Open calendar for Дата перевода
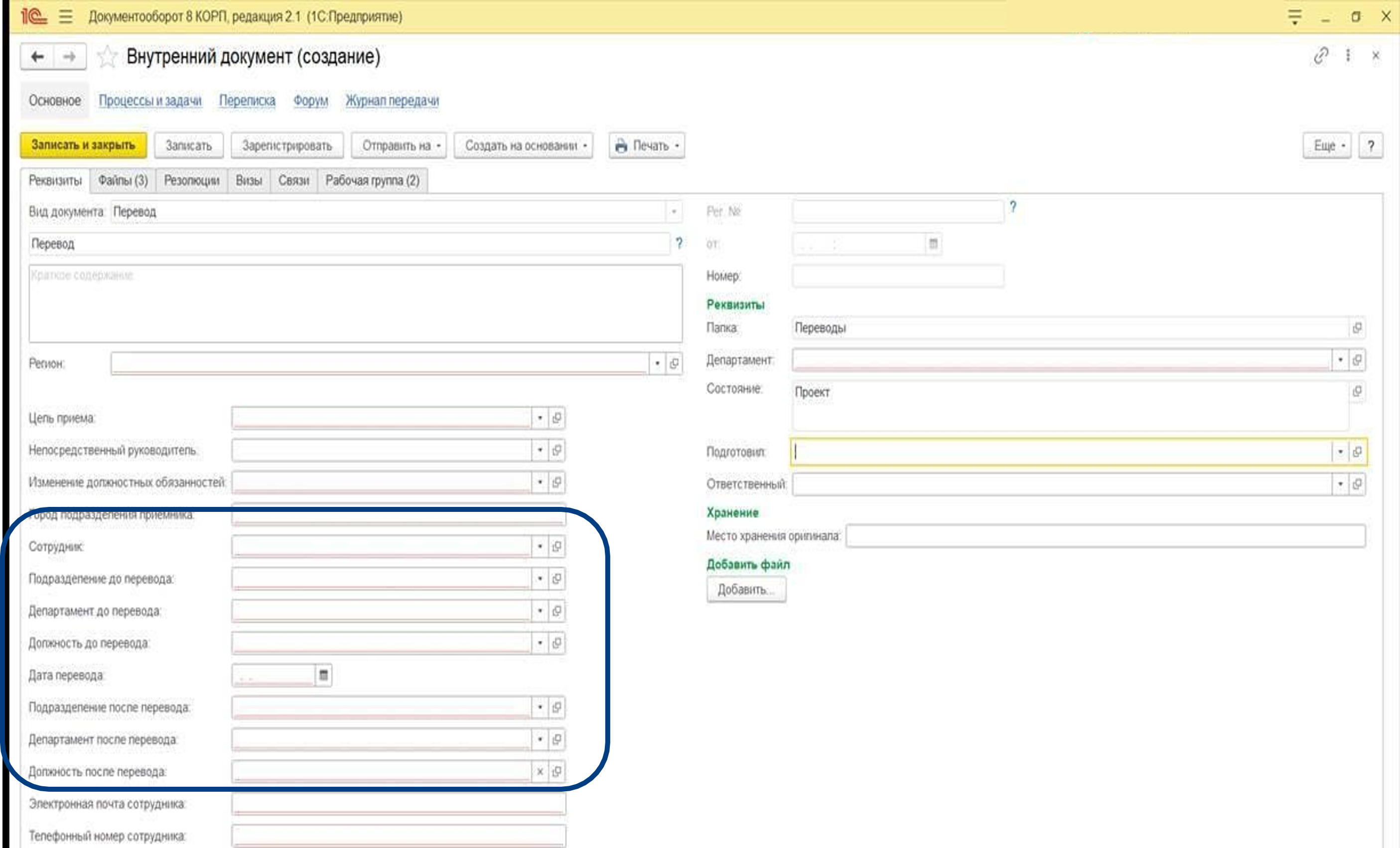This screenshot has height=848, width=1400. (323, 675)
